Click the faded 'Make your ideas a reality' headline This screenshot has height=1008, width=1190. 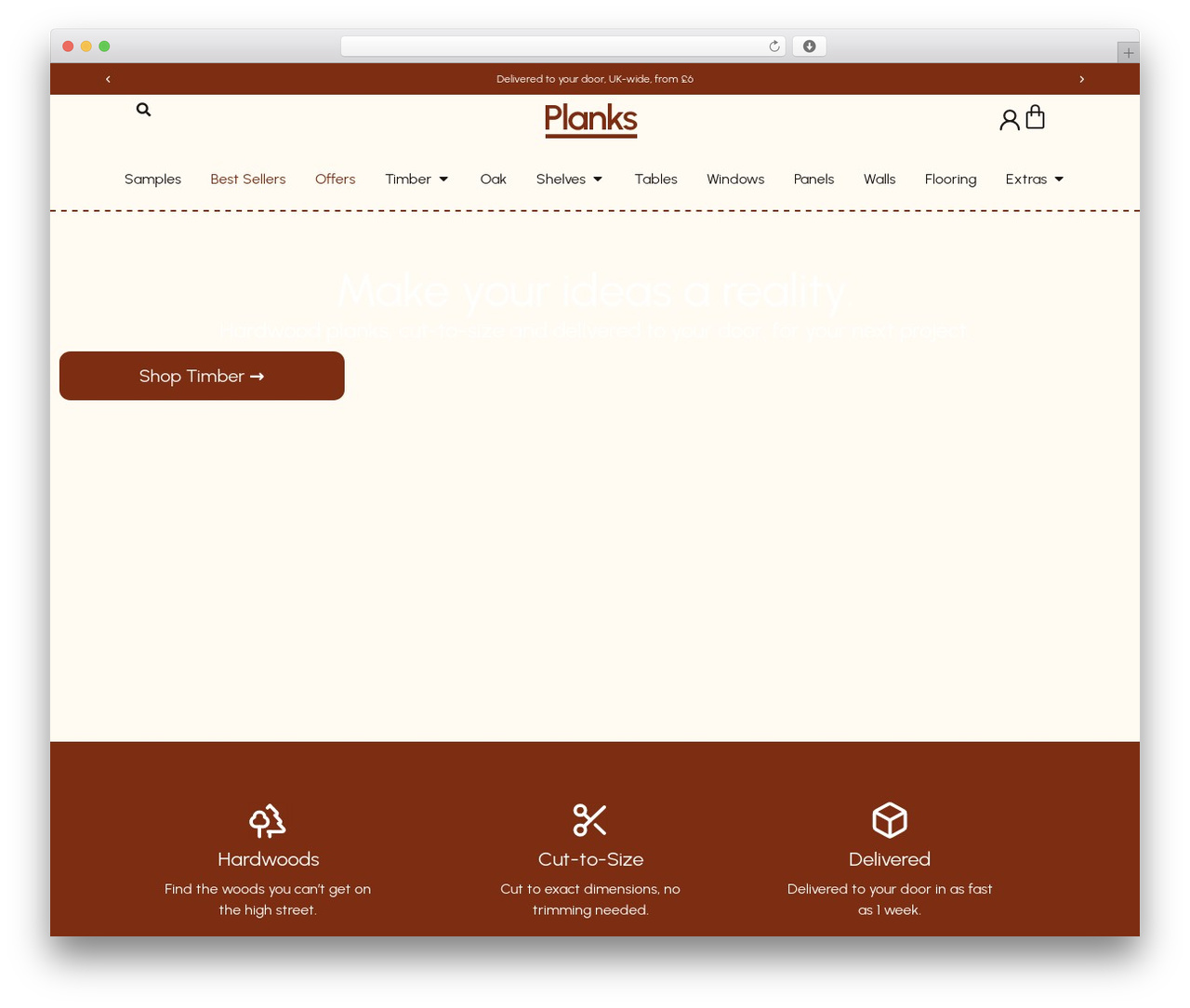592,291
